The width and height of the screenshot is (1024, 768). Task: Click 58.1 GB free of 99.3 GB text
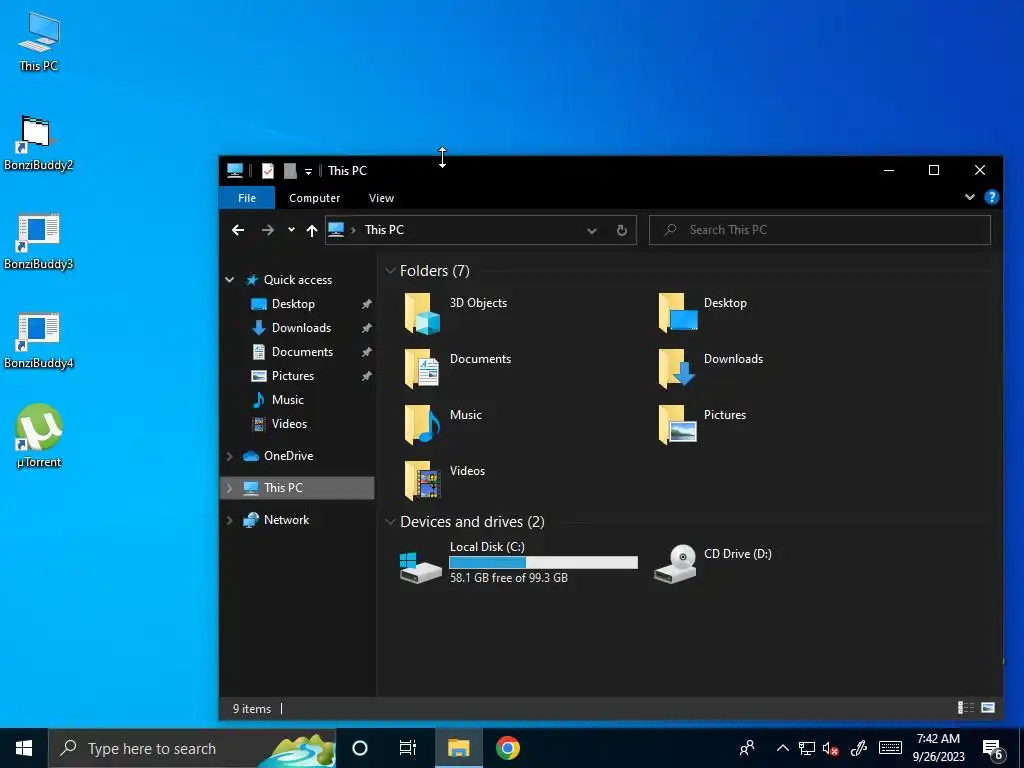coord(509,578)
